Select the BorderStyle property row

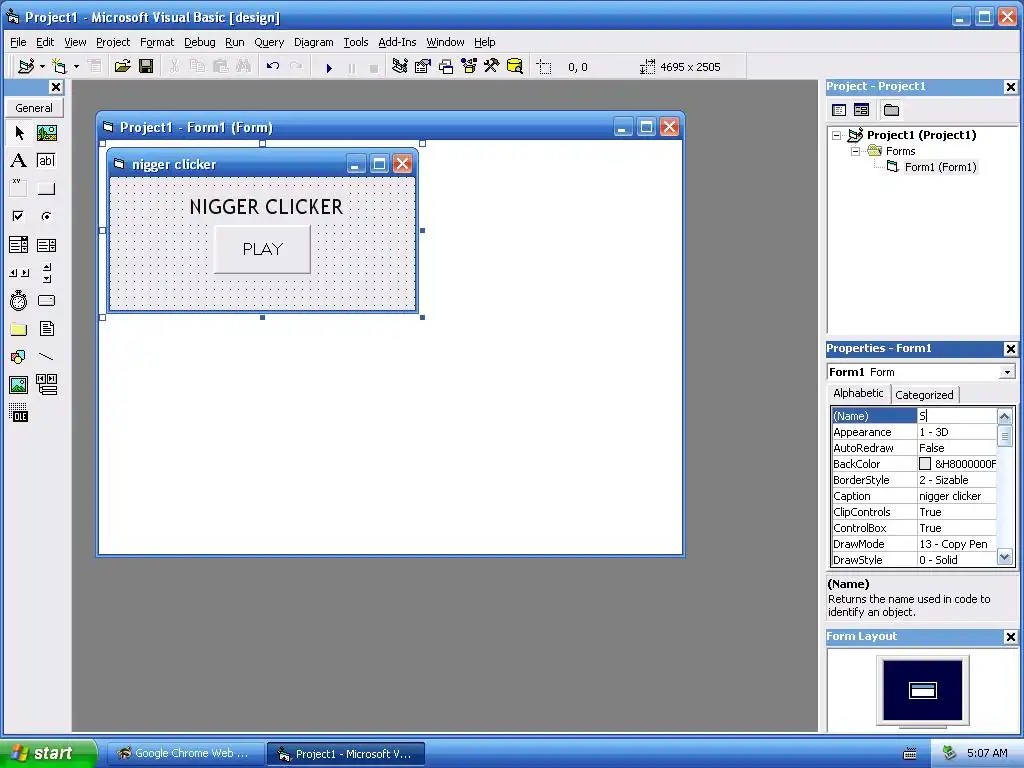pyautogui.click(x=914, y=480)
